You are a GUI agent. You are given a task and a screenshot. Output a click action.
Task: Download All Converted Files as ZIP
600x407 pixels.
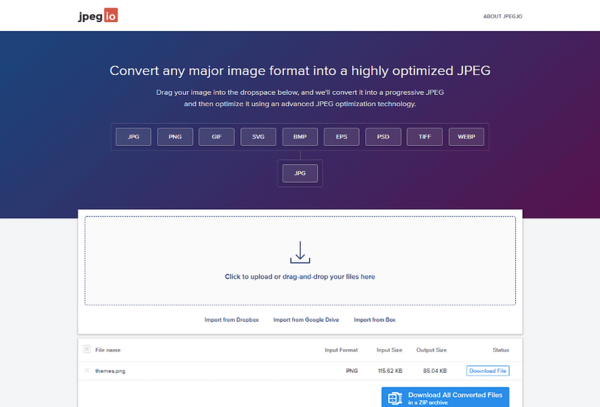[x=445, y=398]
